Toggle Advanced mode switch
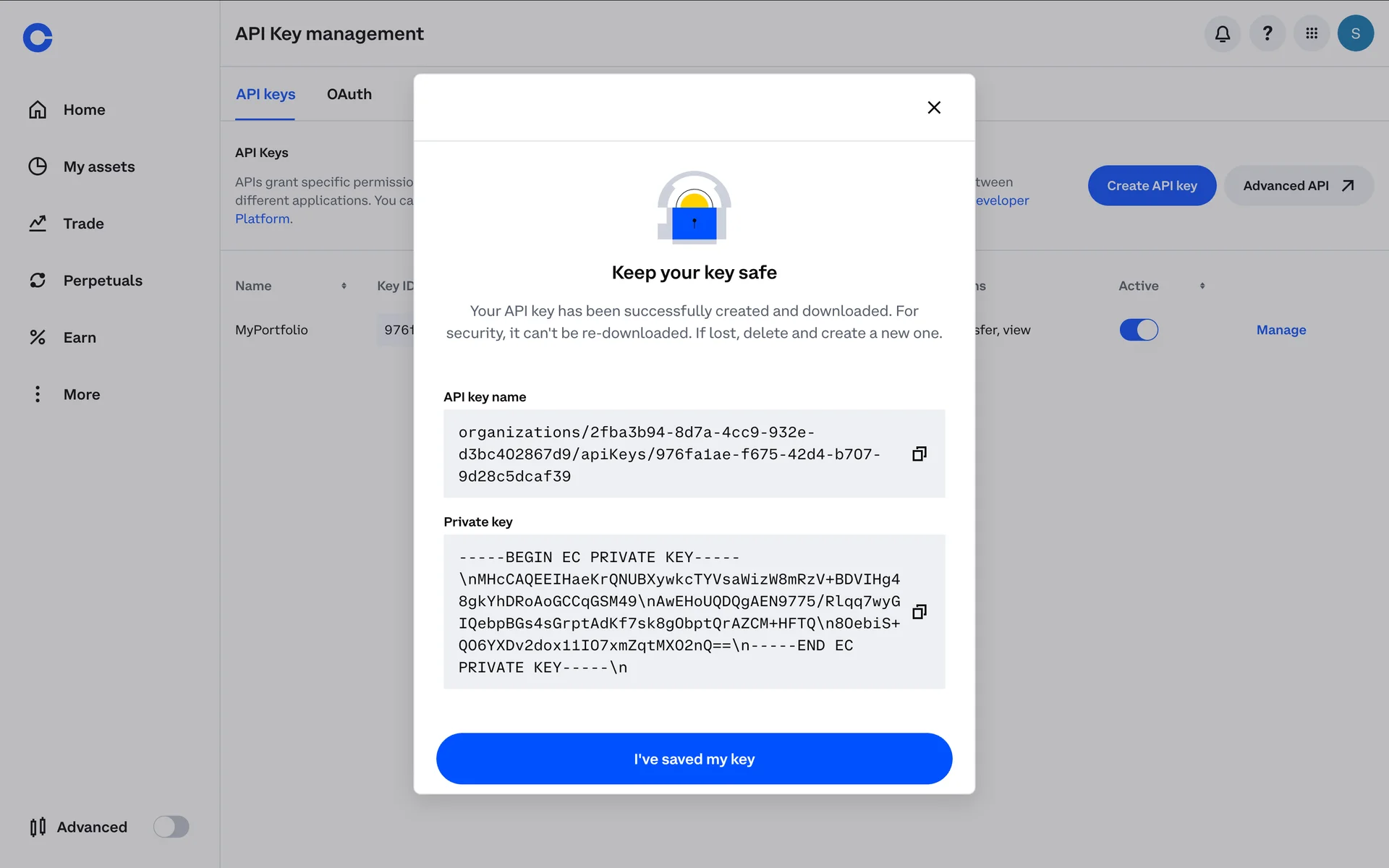The width and height of the screenshot is (1389, 868). tap(171, 827)
